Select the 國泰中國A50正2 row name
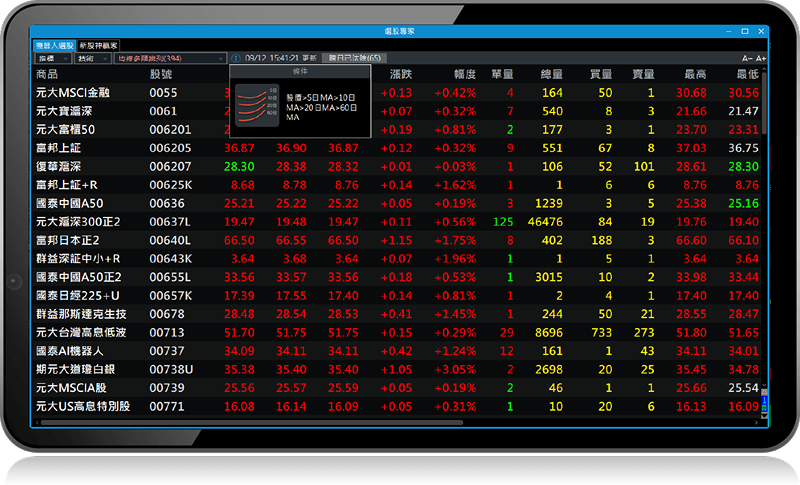Image resolution: width=800 pixels, height=485 pixels. (x=79, y=277)
